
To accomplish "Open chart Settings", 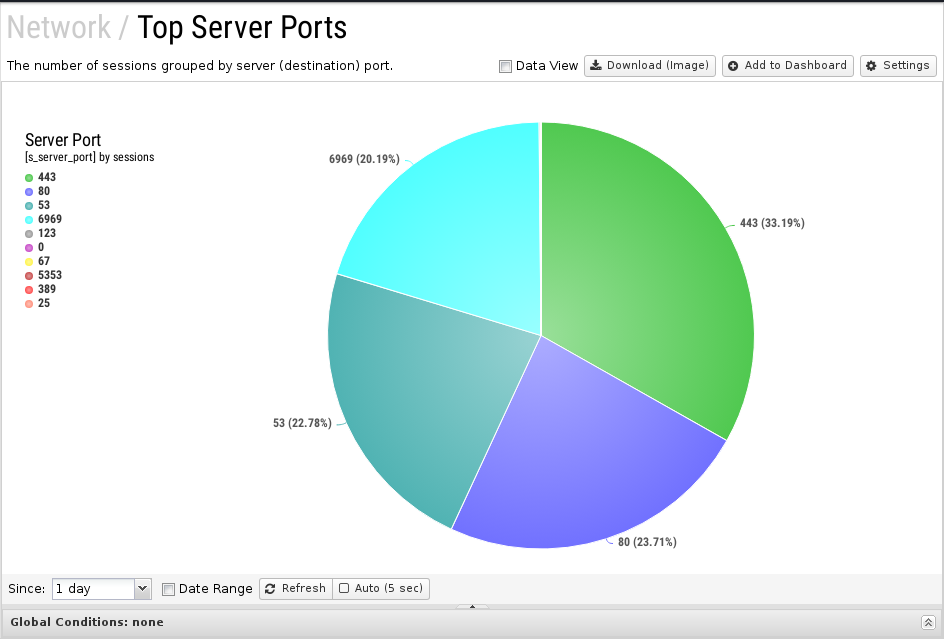I will click(898, 66).
